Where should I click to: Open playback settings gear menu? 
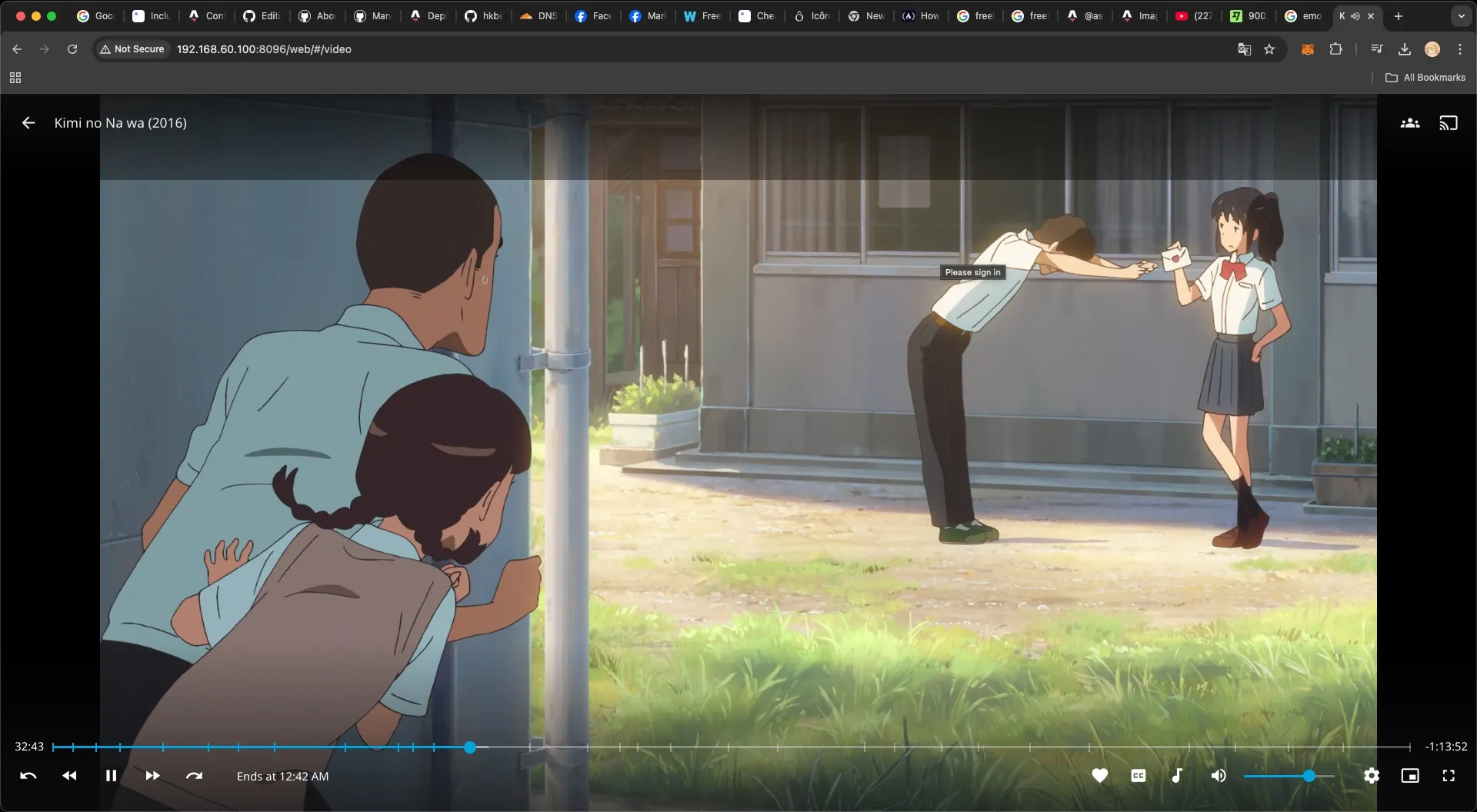click(x=1372, y=776)
